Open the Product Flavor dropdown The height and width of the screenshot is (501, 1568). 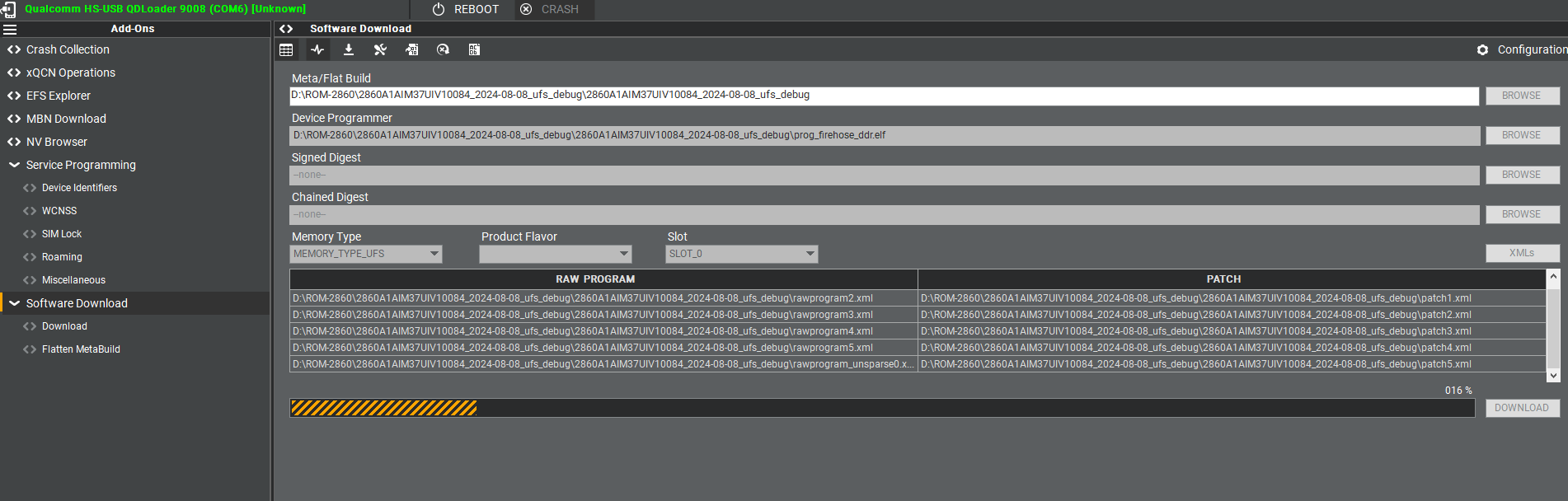click(x=556, y=254)
